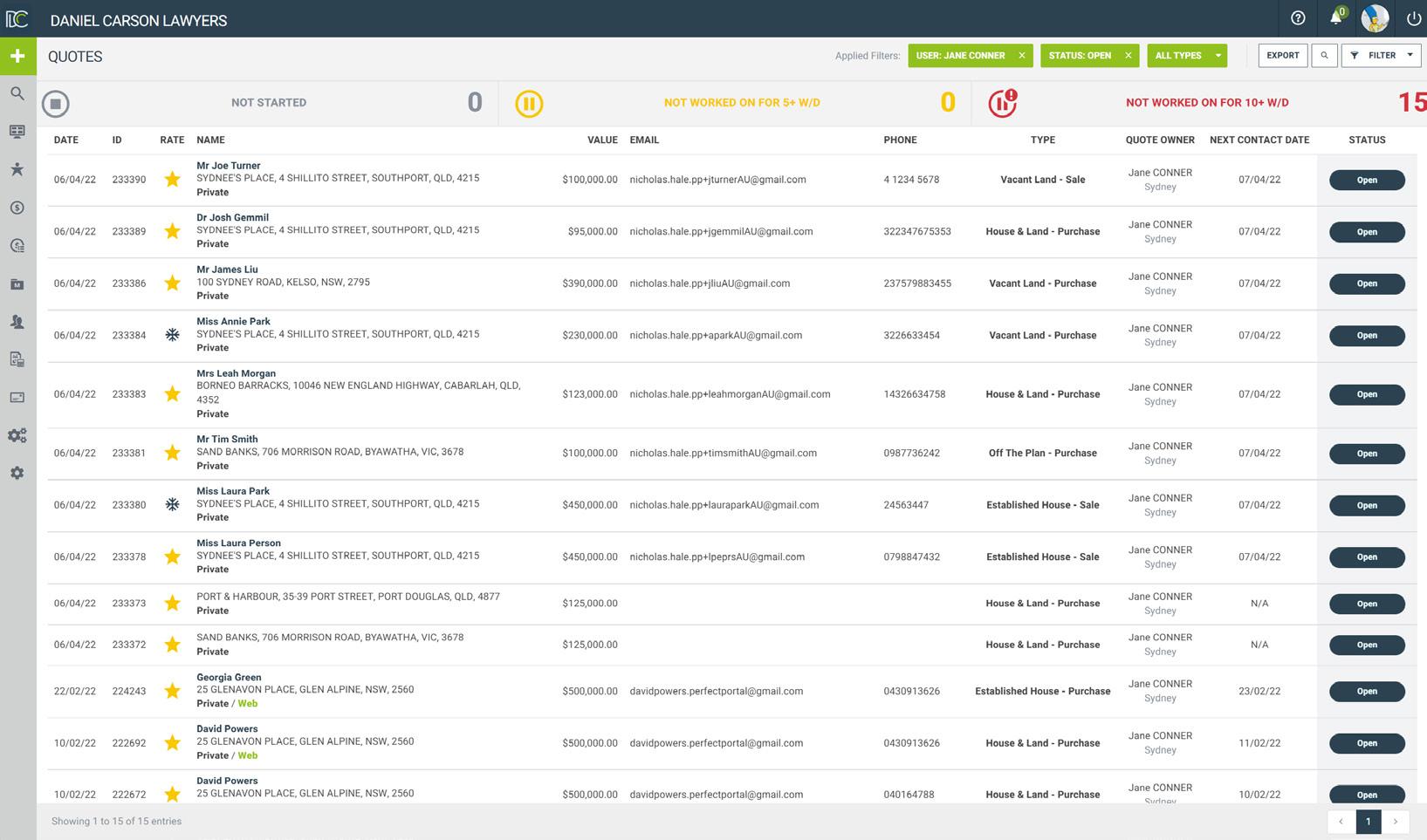This screenshot has width=1427, height=840.
Task: Click the Export button
Action: click(x=1283, y=55)
